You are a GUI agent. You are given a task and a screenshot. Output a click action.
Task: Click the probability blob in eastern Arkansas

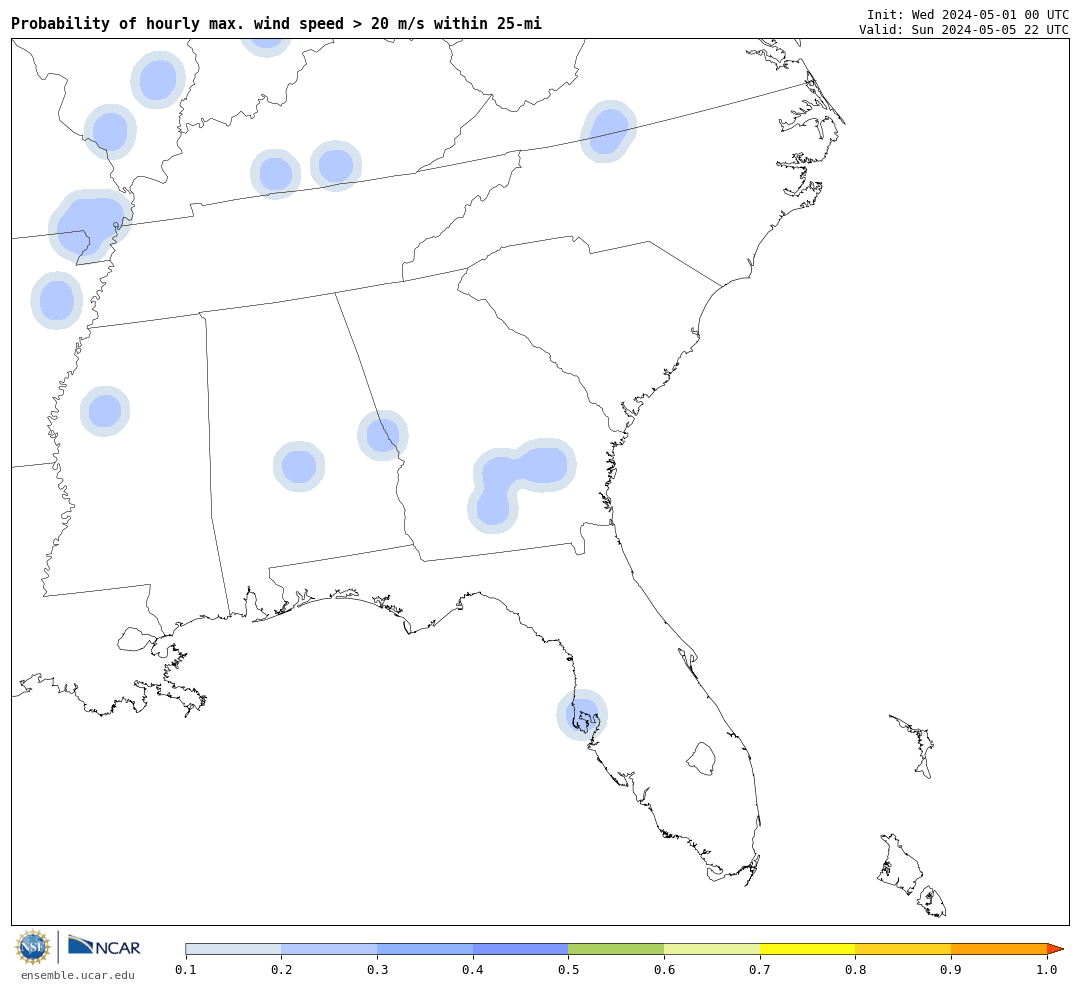point(56,300)
